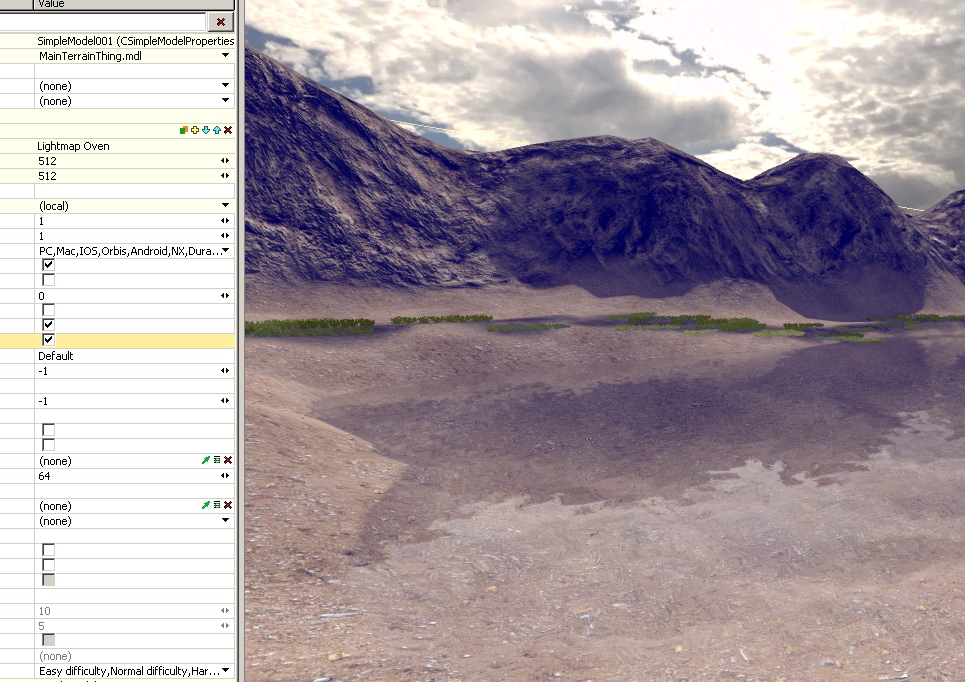Click the red X in the (none) row below 64
The height and width of the screenshot is (682, 965).
[228, 505]
